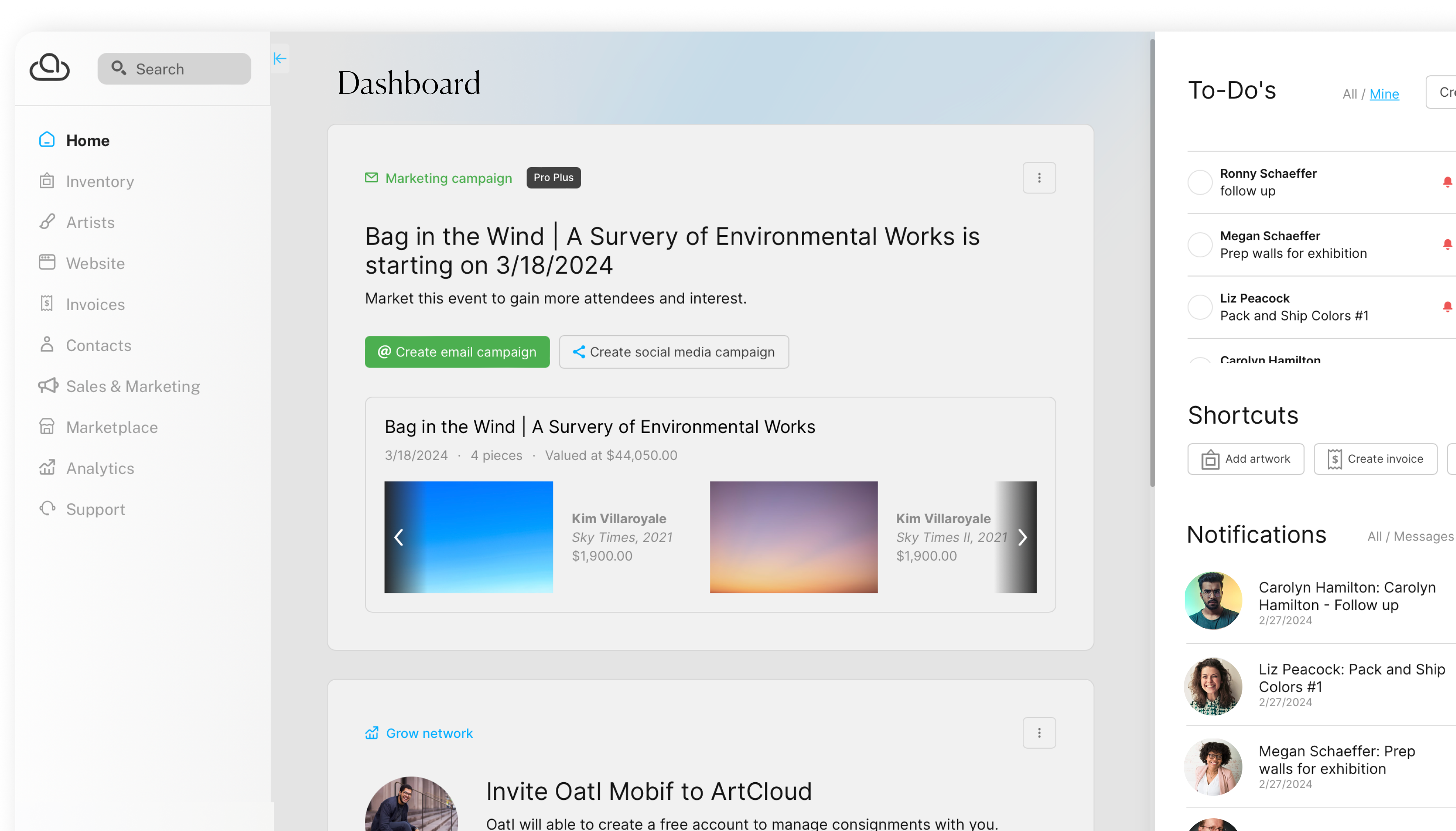Click the Home sidebar icon
1456x831 pixels.
tap(47, 140)
